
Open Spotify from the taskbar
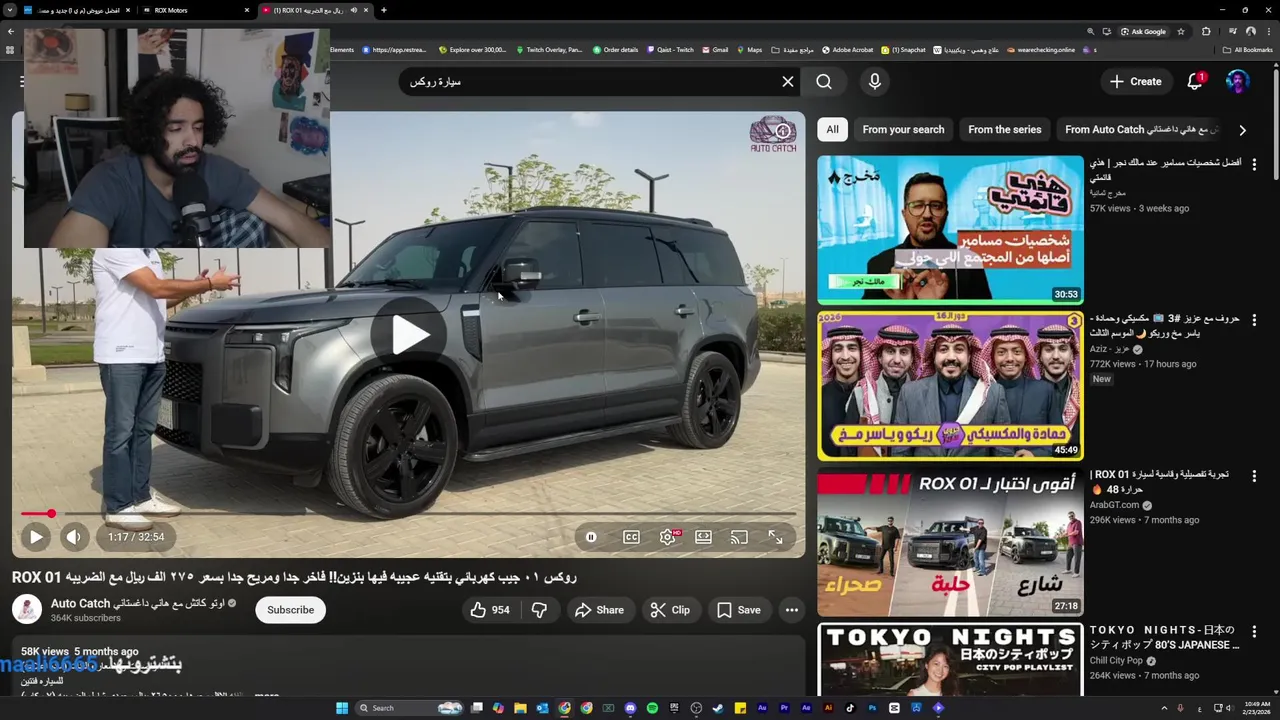coord(652,708)
